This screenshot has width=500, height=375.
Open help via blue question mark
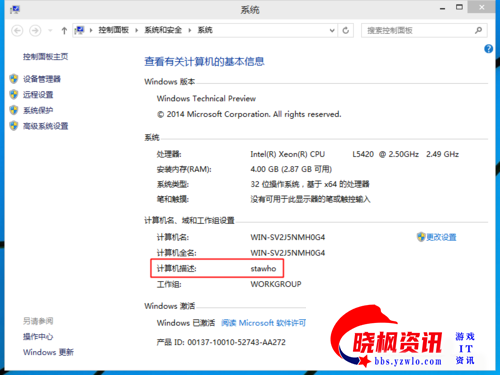click(488, 49)
